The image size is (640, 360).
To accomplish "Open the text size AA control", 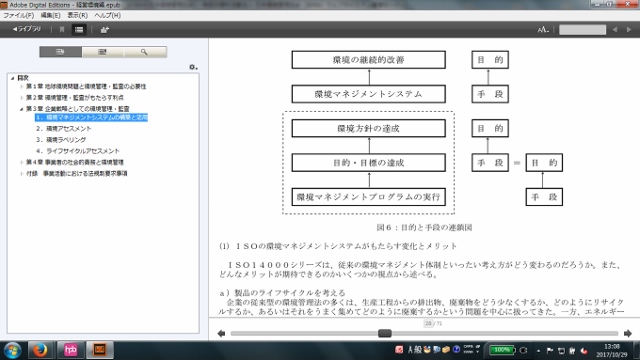I will click(x=543, y=29).
